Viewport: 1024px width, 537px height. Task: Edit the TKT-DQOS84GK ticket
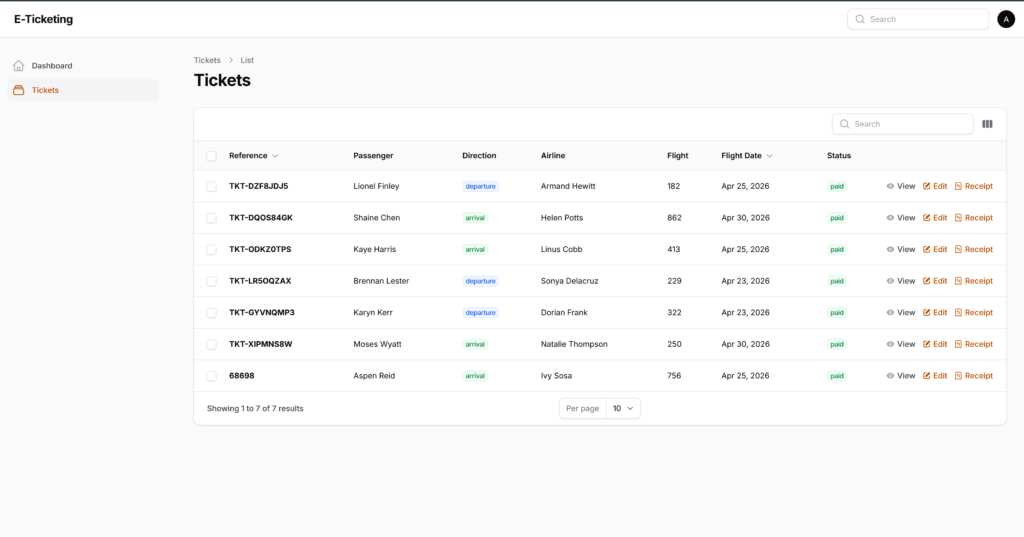(x=935, y=218)
